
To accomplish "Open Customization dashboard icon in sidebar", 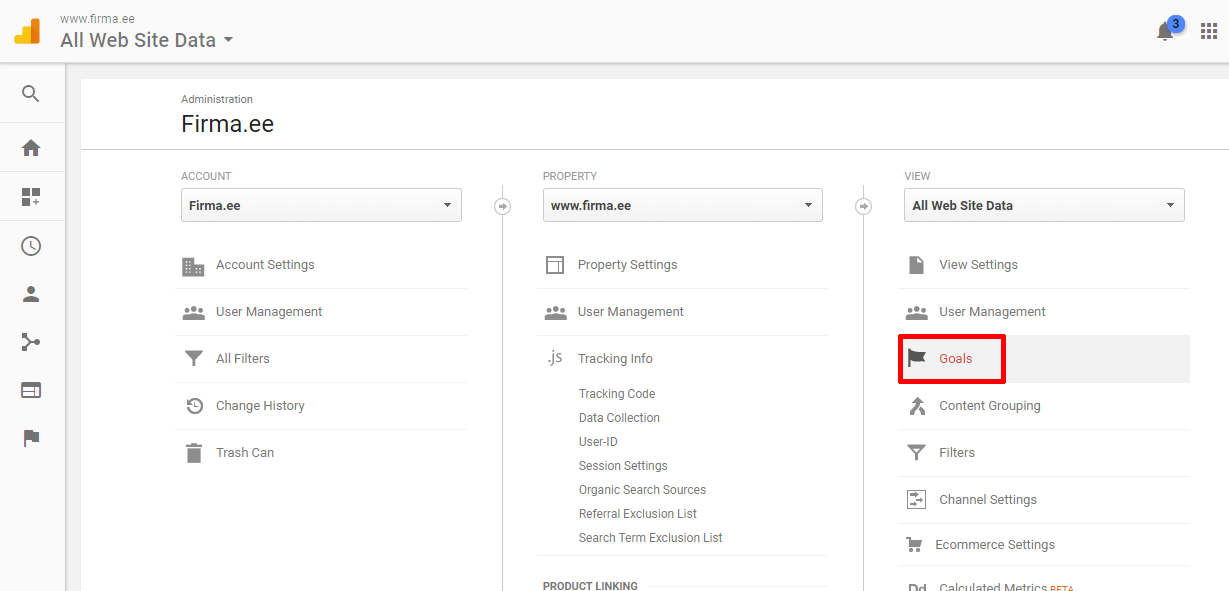I will (x=31, y=197).
